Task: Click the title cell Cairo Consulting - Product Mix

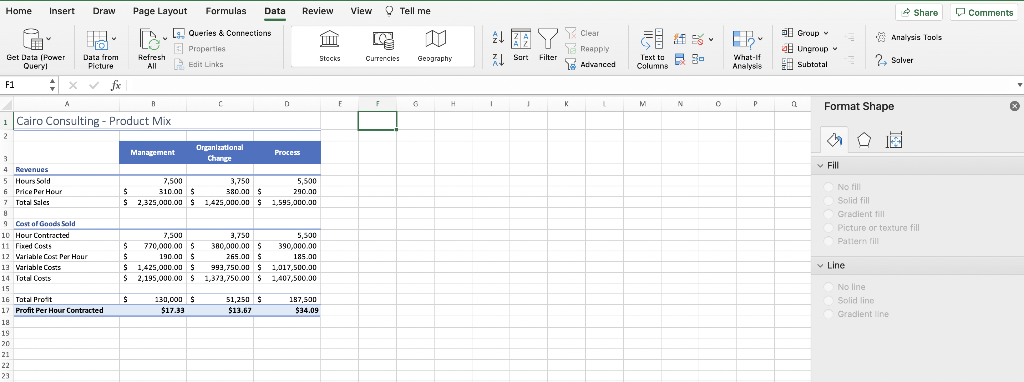Action: [93, 121]
